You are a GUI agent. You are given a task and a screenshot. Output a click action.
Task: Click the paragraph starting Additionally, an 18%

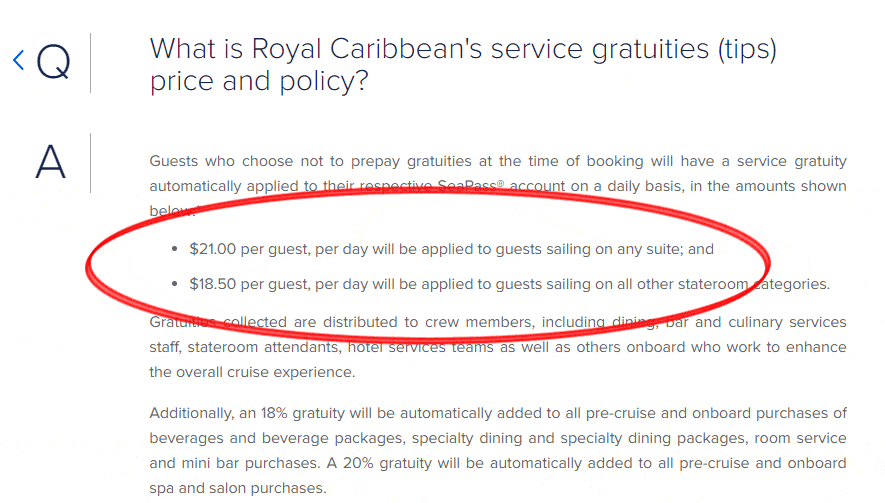pos(498,450)
